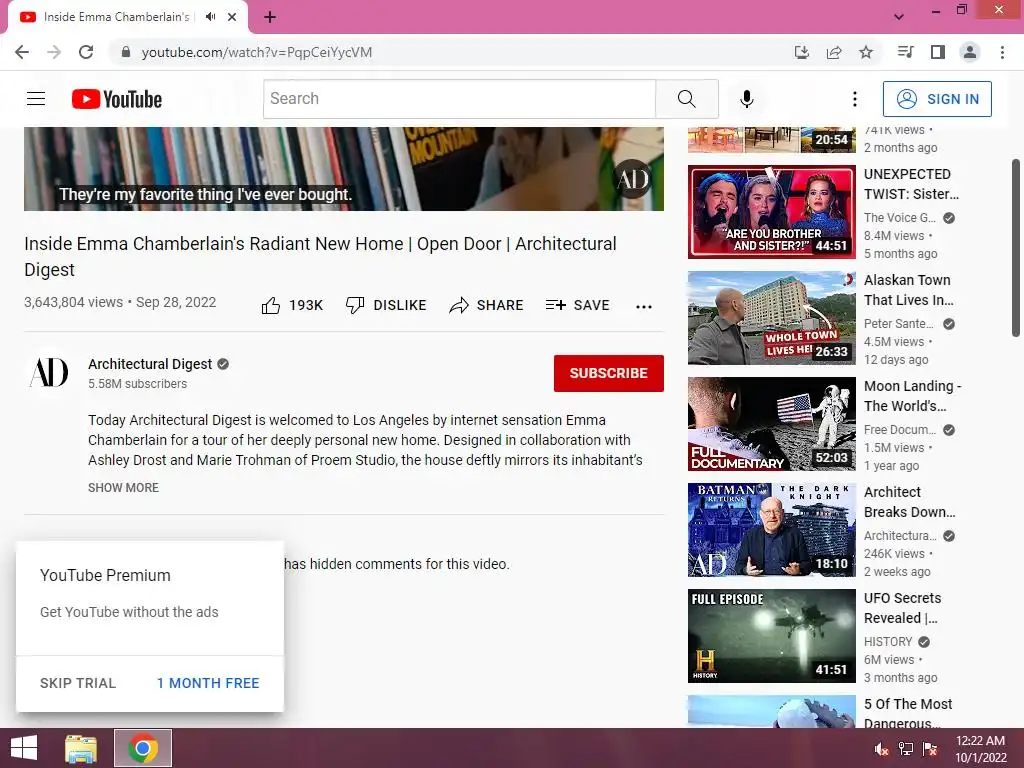Subscribe to Architectural Digest
Viewport: 1024px width, 768px height.
[609, 373]
